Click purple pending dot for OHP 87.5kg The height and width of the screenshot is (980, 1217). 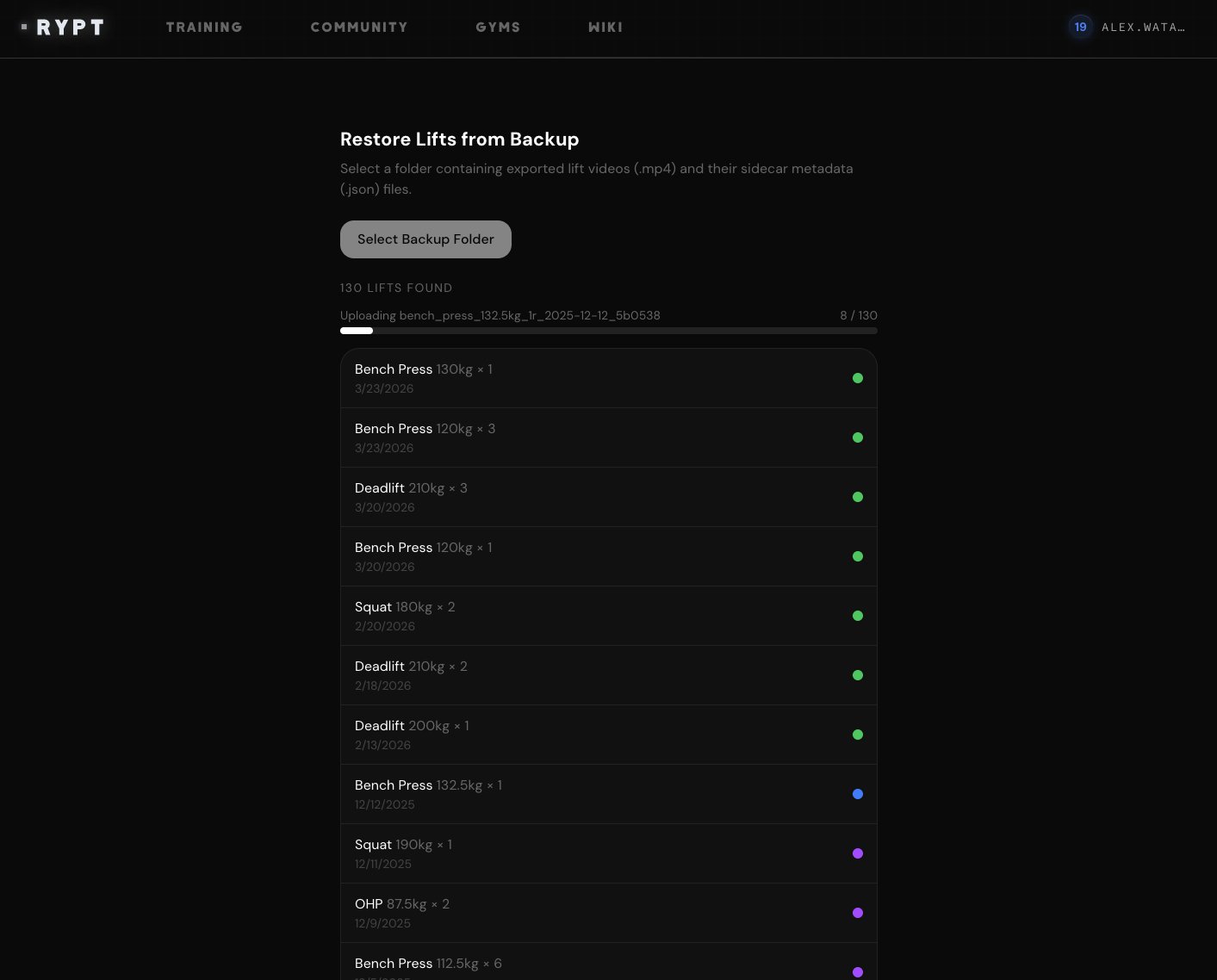[x=858, y=913]
